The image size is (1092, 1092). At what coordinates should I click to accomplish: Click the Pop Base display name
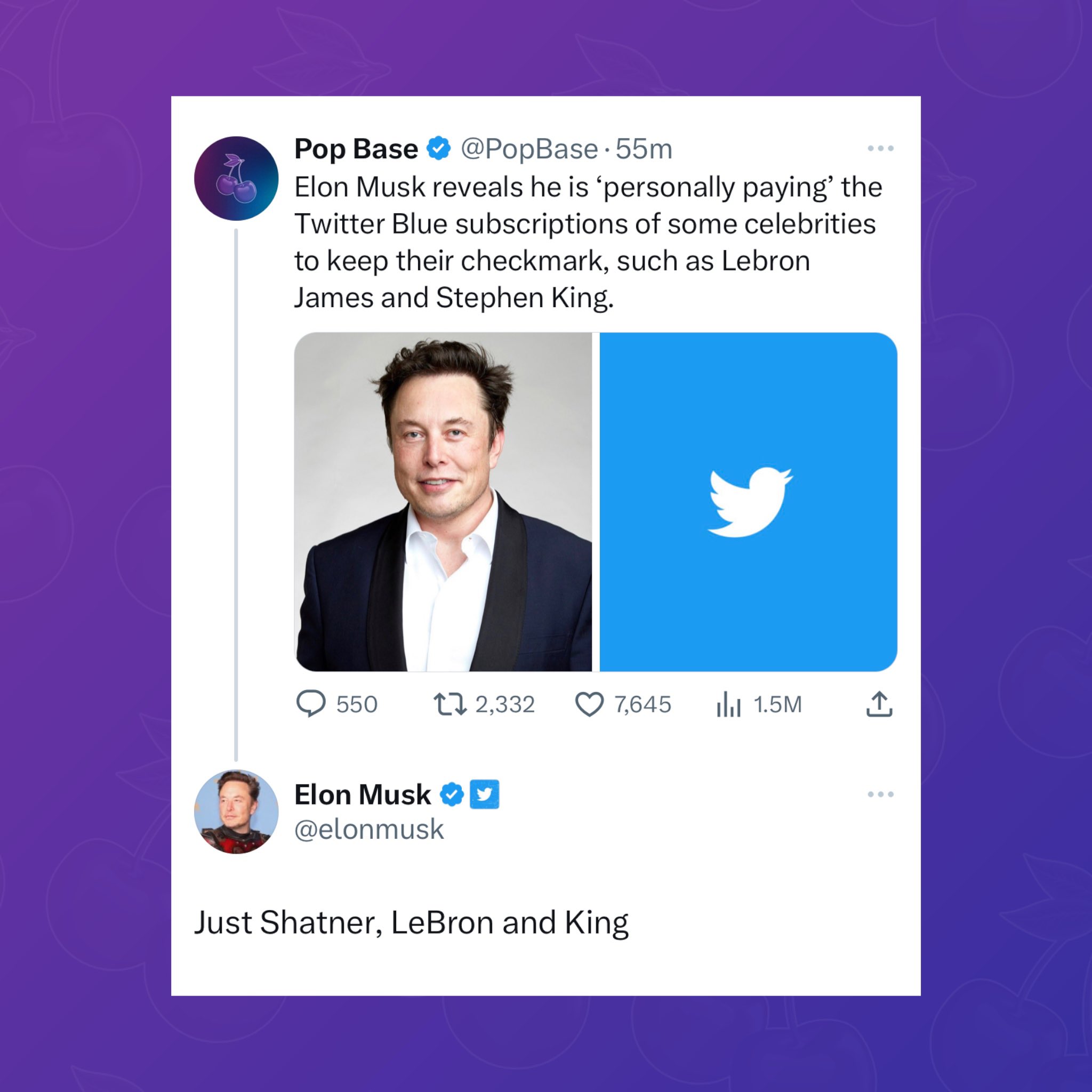click(356, 149)
